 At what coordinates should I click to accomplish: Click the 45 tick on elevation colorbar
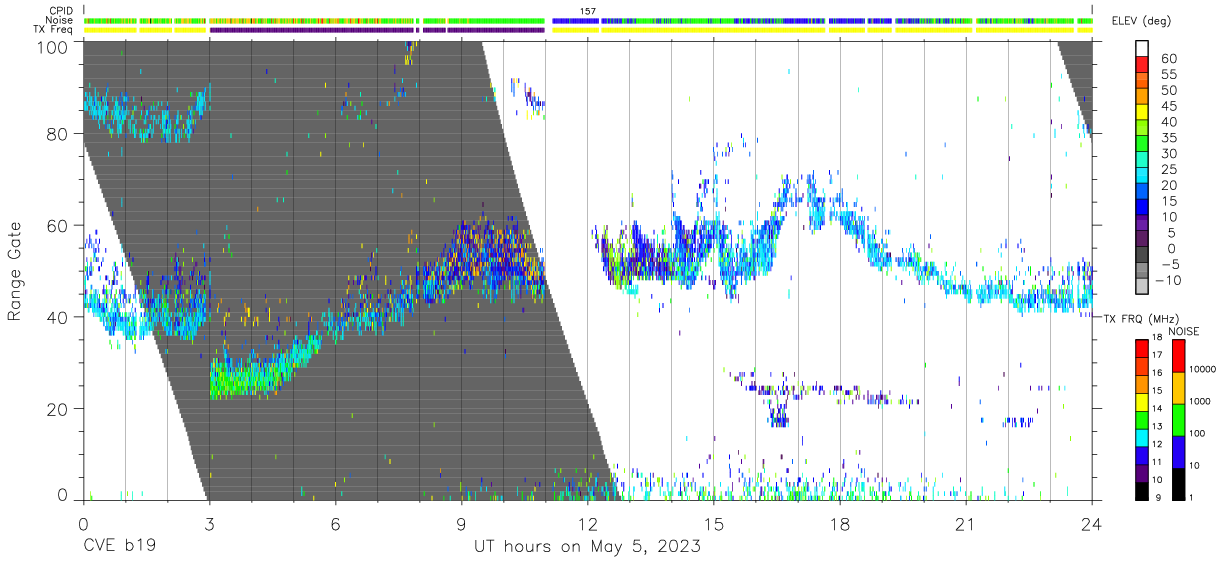(1169, 106)
